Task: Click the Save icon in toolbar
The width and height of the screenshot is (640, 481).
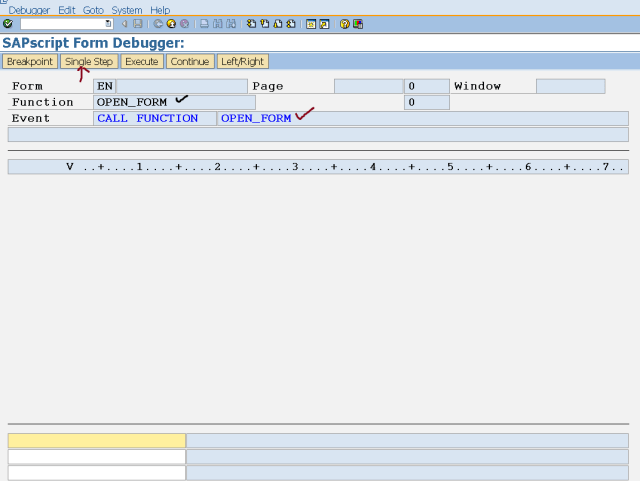Action: tap(137, 23)
